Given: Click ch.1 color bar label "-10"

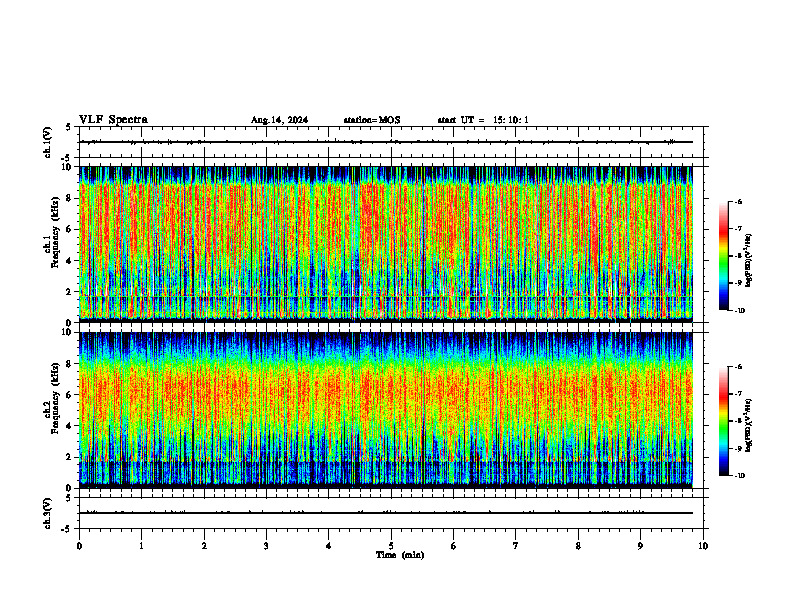Looking at the screenshot, I should pyautogui.click(x=739, y=311).
